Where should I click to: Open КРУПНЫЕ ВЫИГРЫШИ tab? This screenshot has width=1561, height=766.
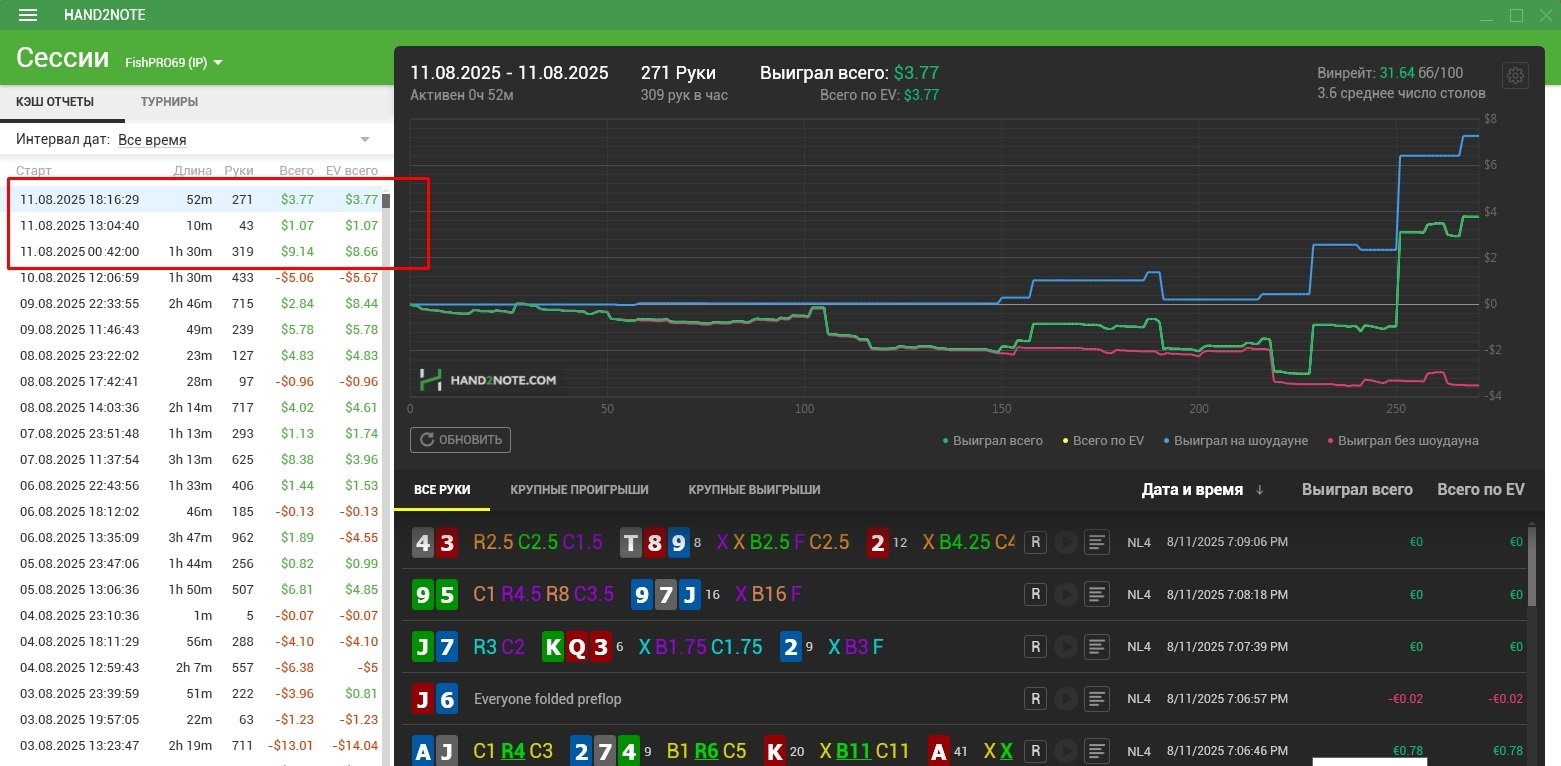pyautogui.click(x=754, y=489)
